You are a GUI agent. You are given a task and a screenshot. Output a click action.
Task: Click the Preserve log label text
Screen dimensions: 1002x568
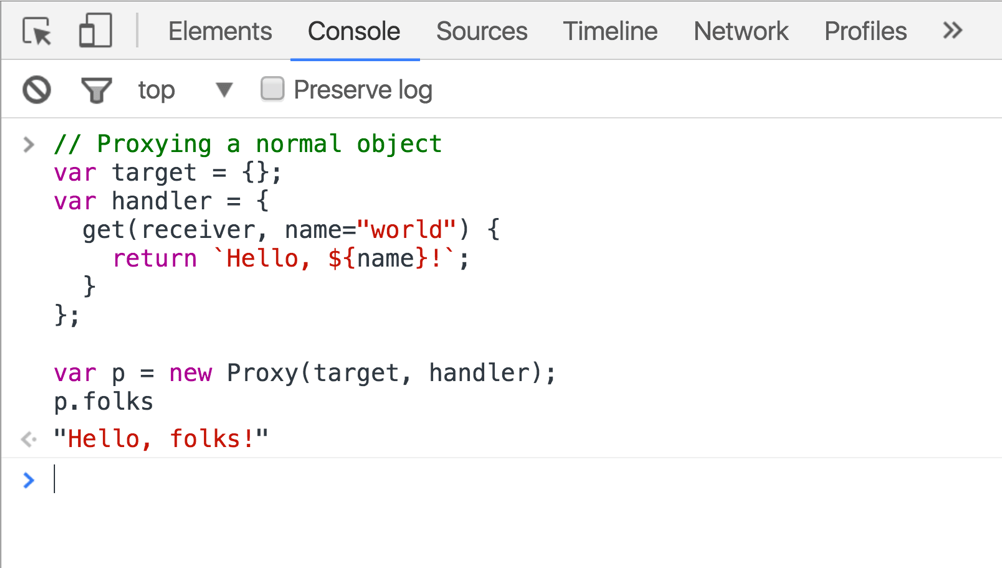pos(363,90)
